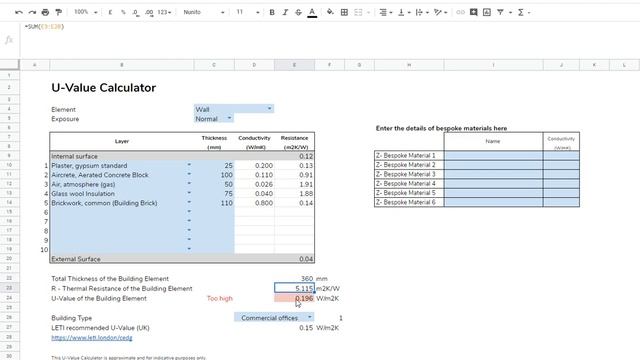Open horizontal align options
Image resolution: width=640 pixels, height=360 pixels.
pos(385,12)
